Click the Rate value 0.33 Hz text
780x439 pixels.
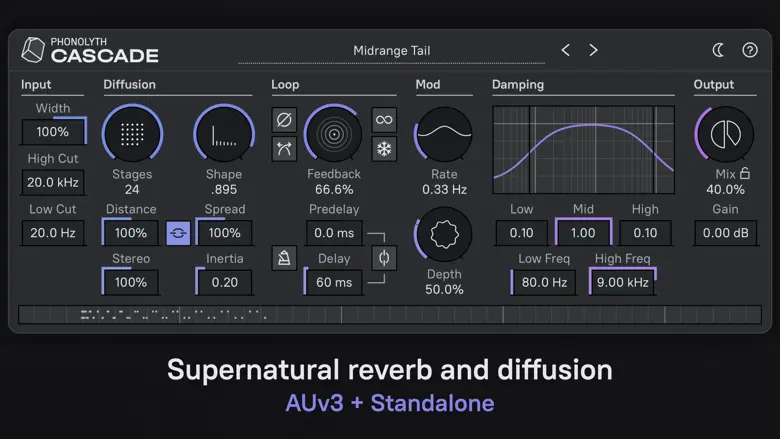(444, 189)
